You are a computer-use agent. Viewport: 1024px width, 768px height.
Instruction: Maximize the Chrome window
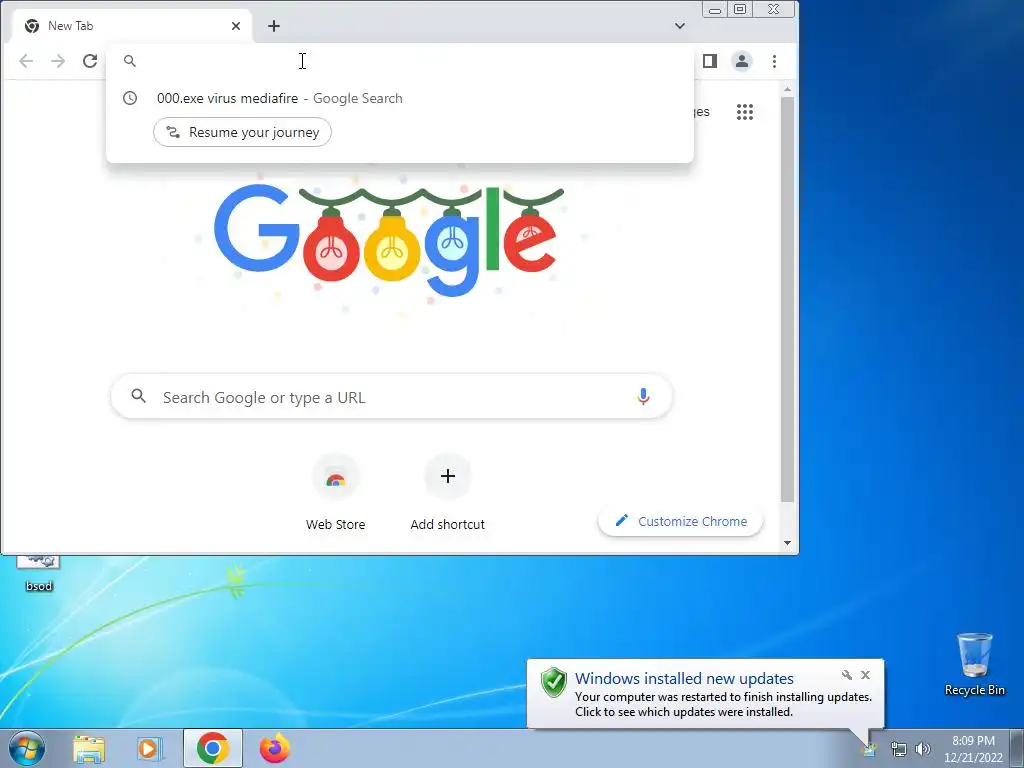(x=740, y=10)
